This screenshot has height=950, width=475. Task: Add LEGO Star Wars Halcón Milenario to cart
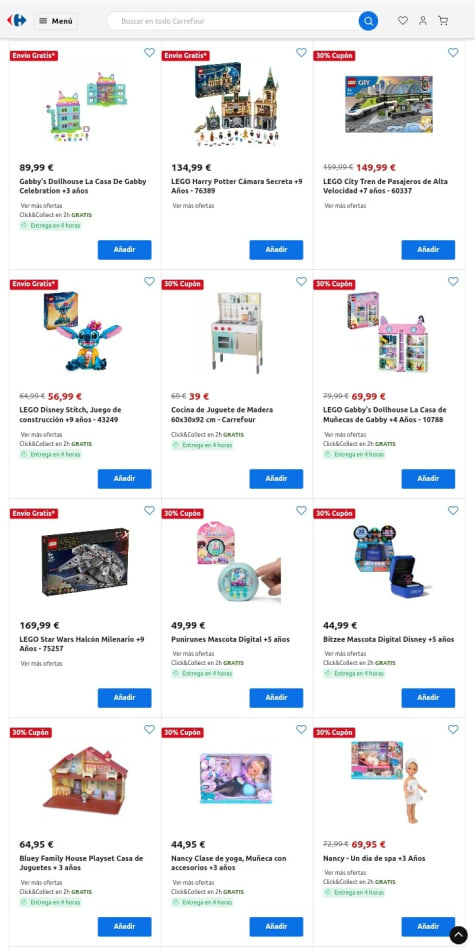(125, 698)
